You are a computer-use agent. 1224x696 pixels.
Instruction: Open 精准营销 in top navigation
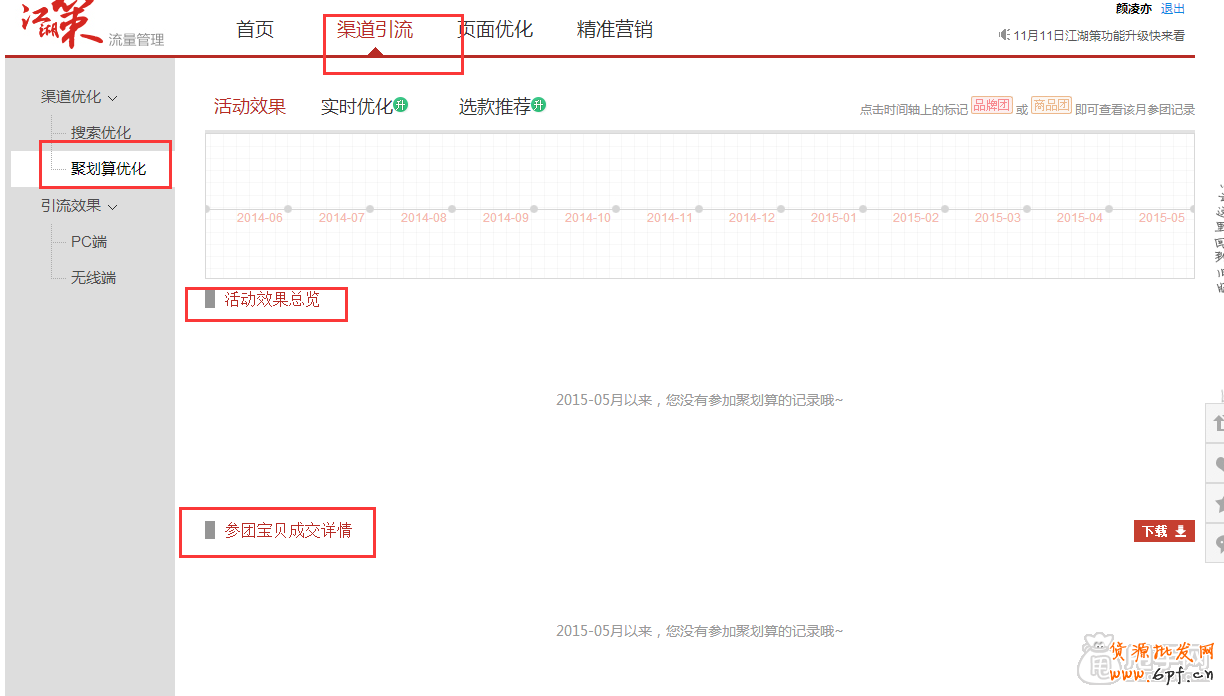click(x=614, y=30)
